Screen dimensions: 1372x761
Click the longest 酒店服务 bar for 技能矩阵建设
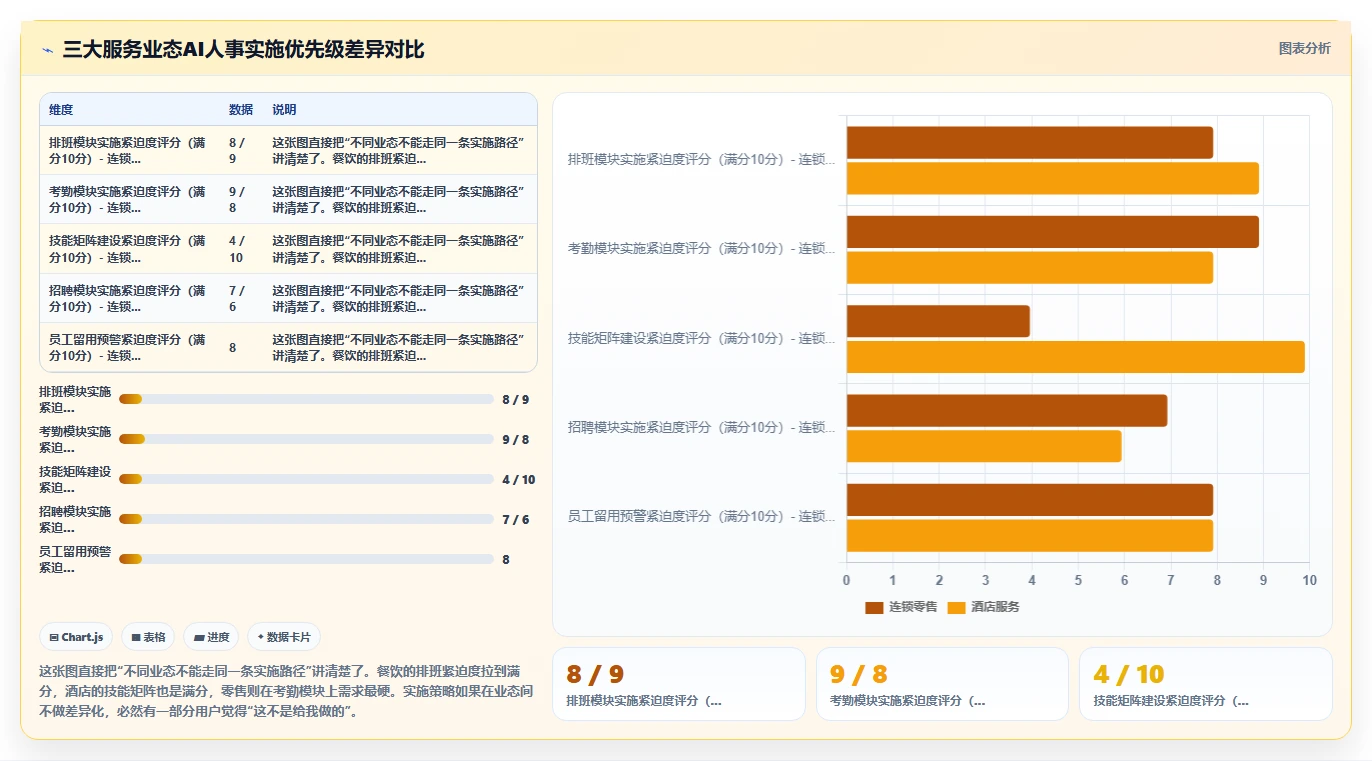1076,356
